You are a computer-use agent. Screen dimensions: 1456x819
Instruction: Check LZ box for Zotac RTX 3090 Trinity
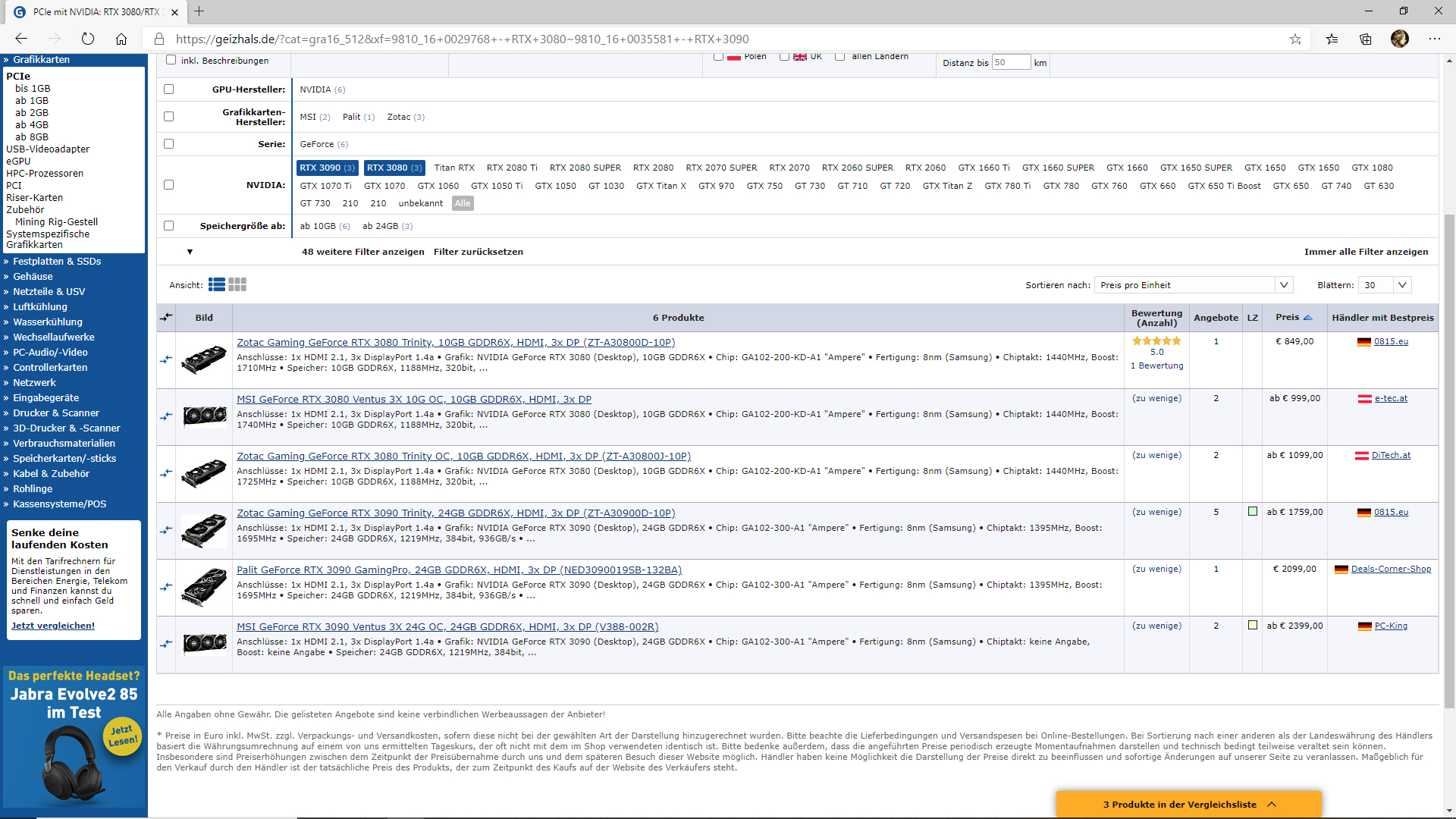[x=1253, y=512]
